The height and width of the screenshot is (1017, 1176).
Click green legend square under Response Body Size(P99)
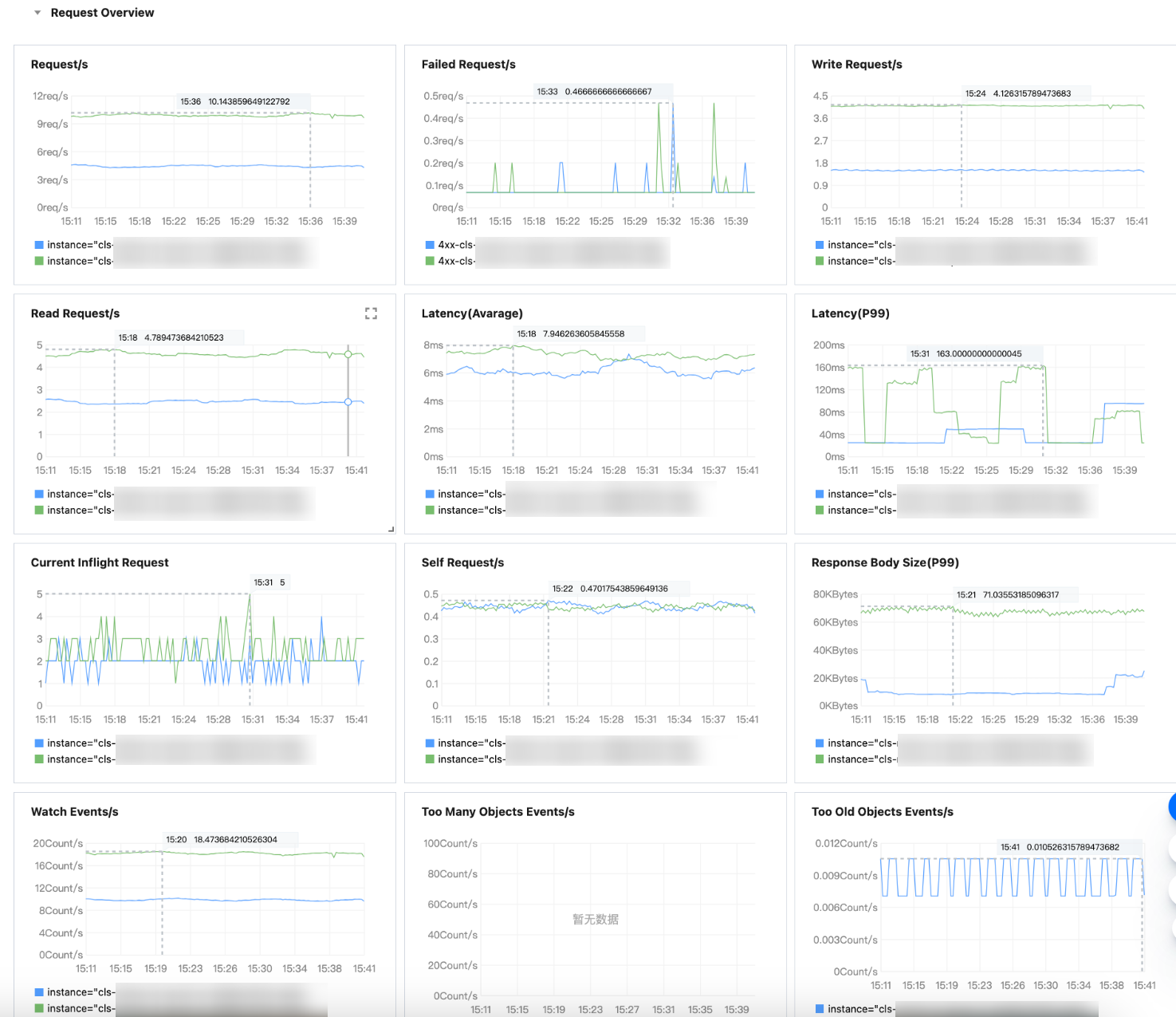point(820,759)
